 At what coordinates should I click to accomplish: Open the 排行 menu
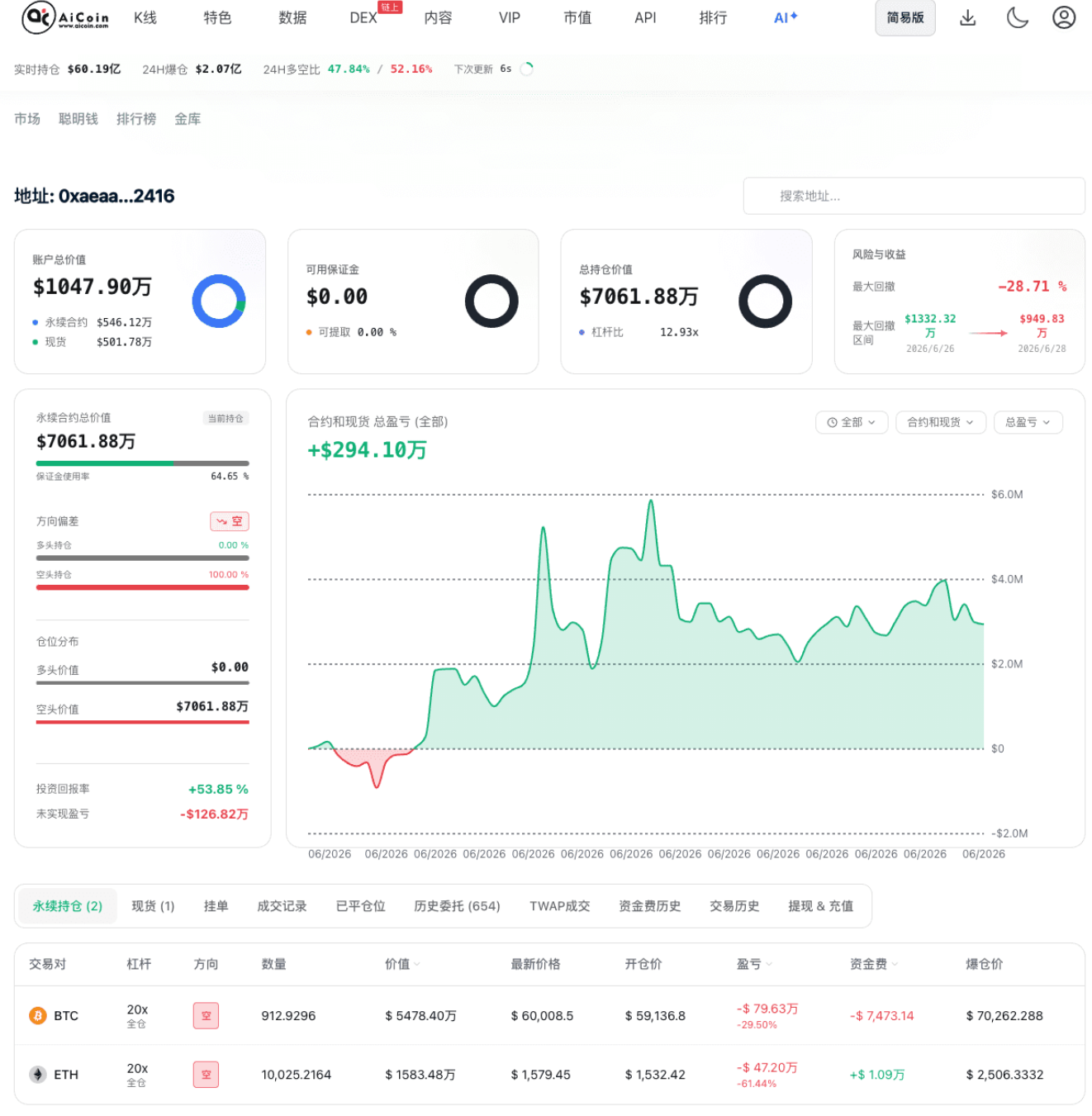tap(713, 17)
